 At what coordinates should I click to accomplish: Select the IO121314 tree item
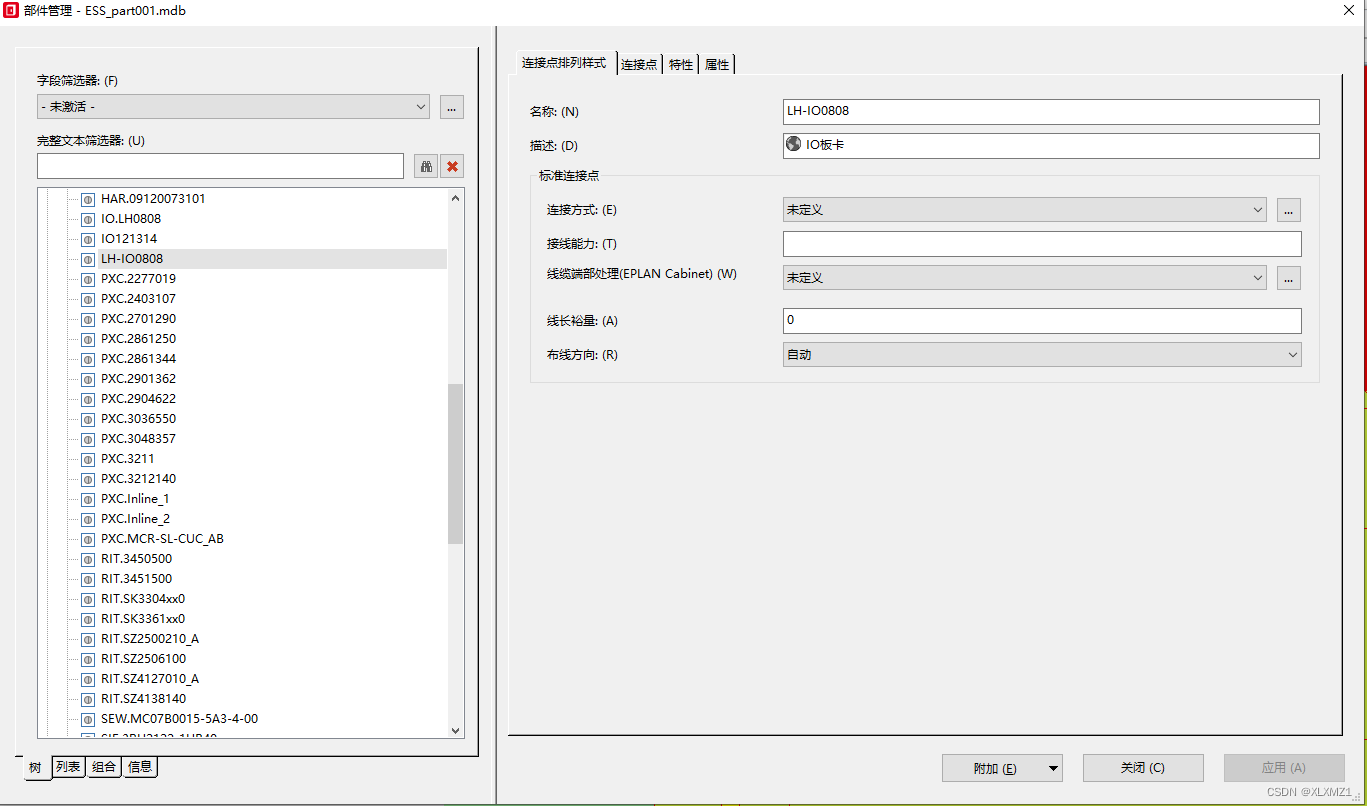tap(129, 239)
